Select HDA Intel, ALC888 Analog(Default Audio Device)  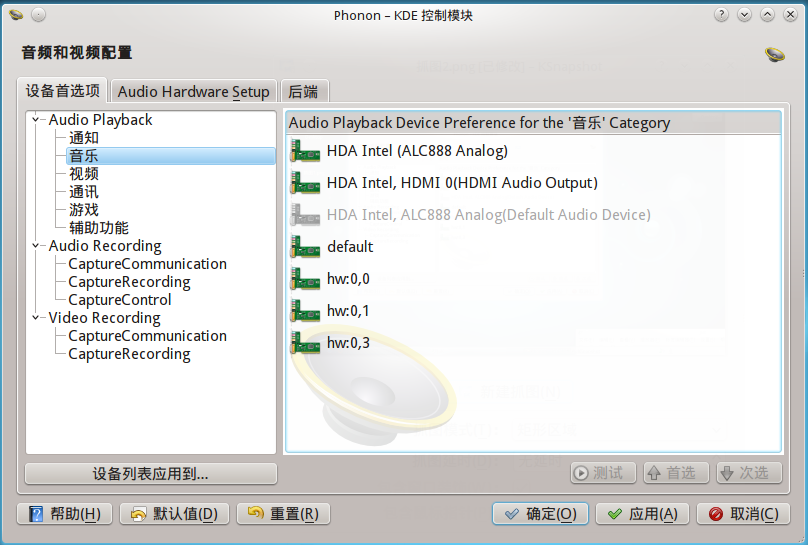(489, 215)
